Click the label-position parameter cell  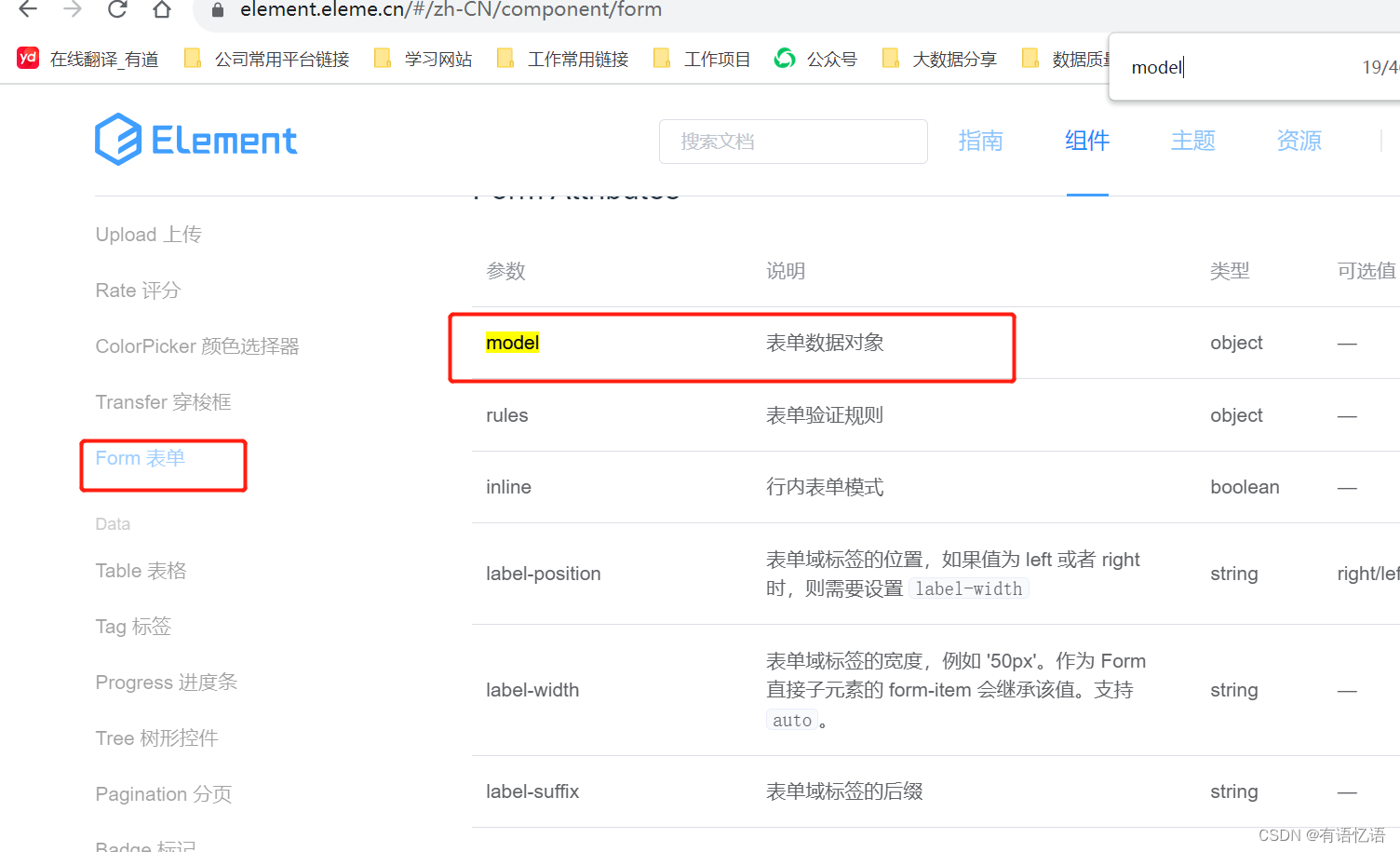[544, 574]
